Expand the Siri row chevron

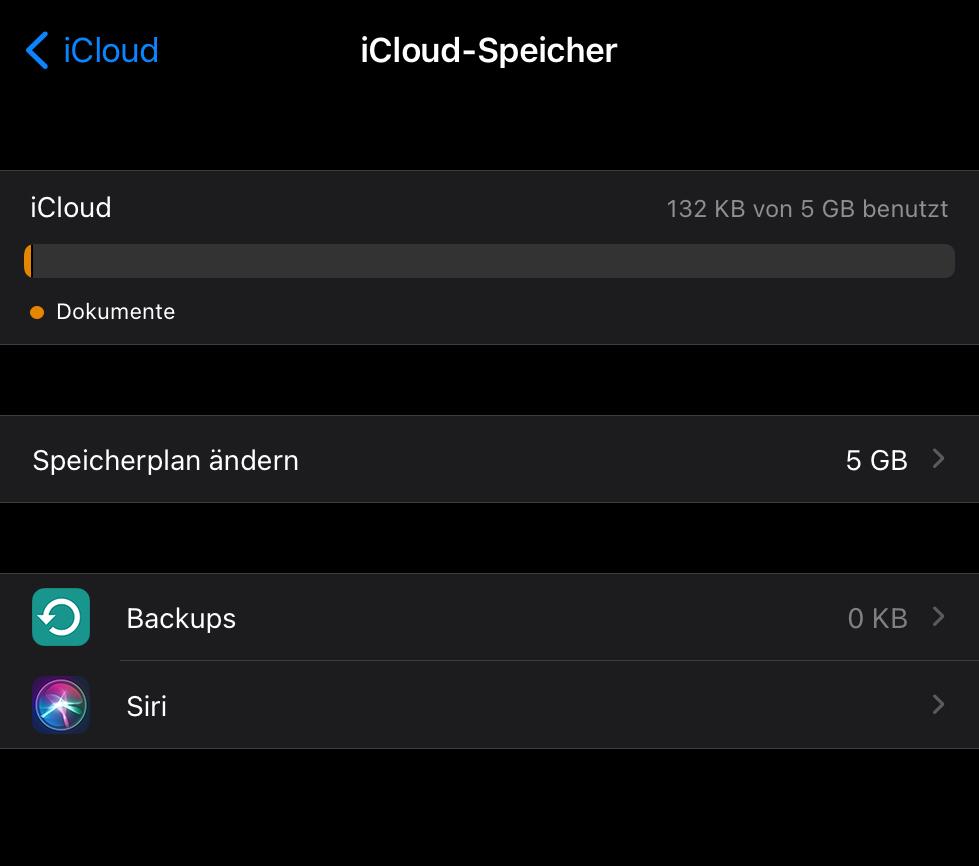tap(938, 705)
